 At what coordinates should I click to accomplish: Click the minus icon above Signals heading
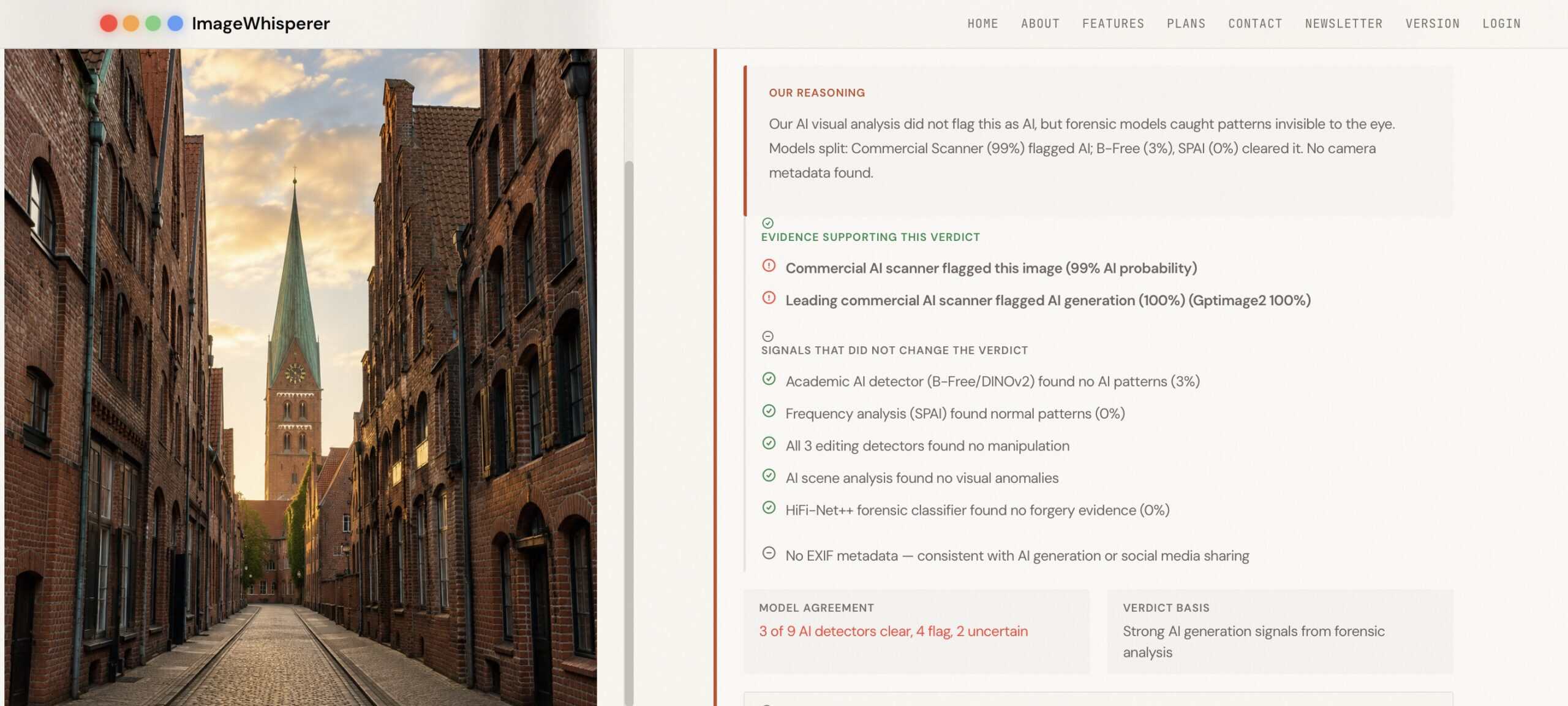click(767, 336)
